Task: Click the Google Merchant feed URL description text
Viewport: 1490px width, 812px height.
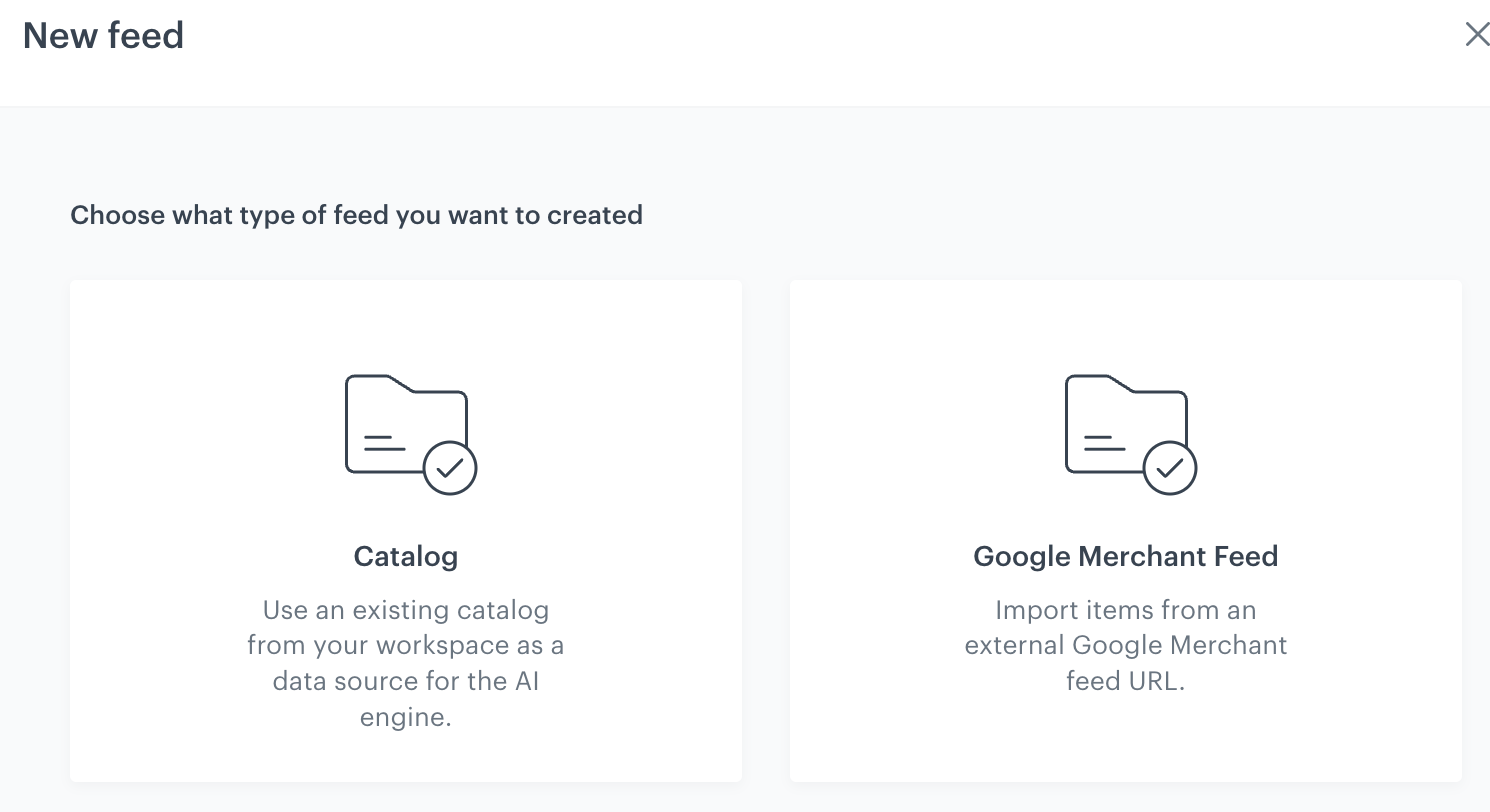Action: (1125, 645)
